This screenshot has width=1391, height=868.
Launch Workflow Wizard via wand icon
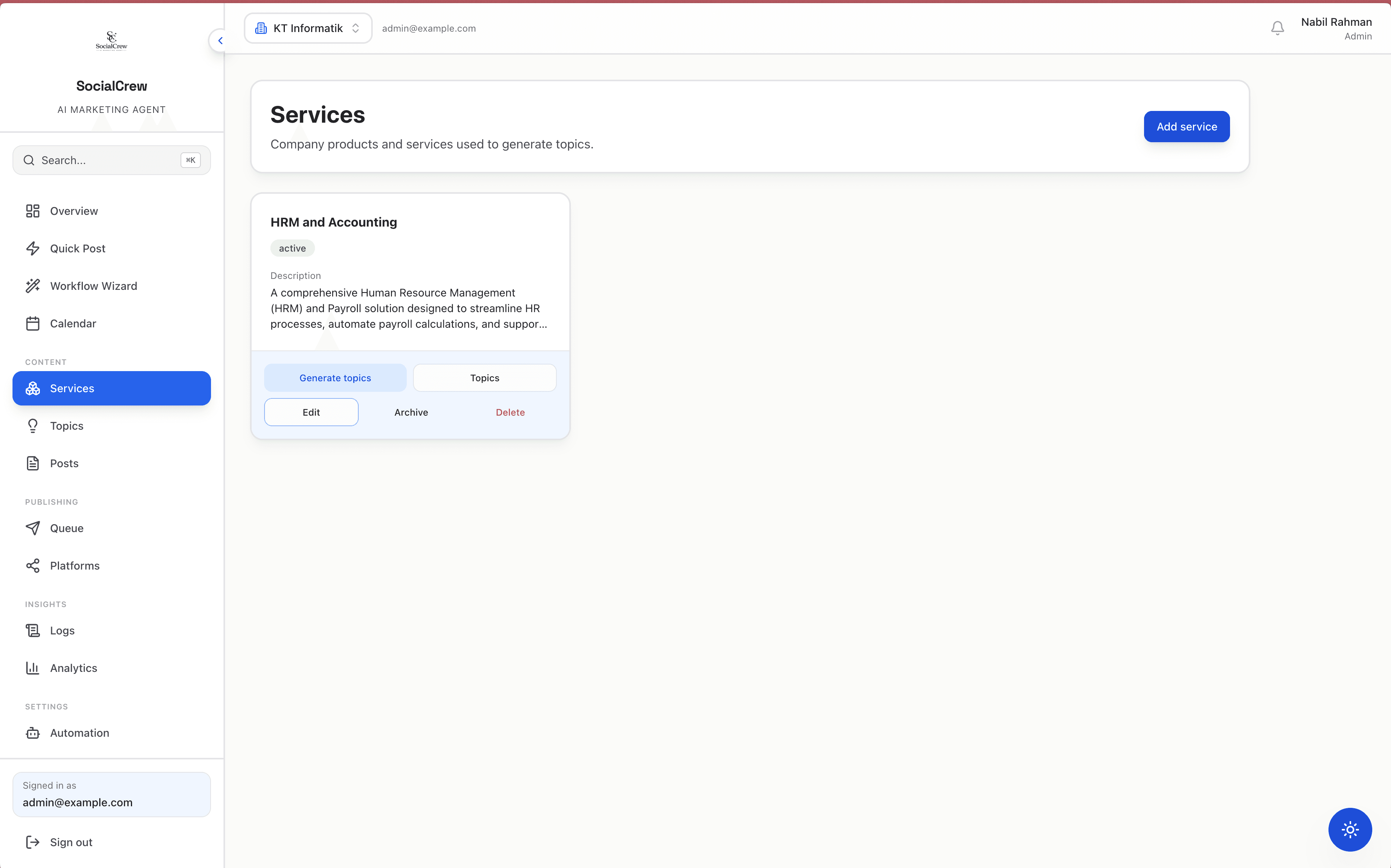click(33, 286)
